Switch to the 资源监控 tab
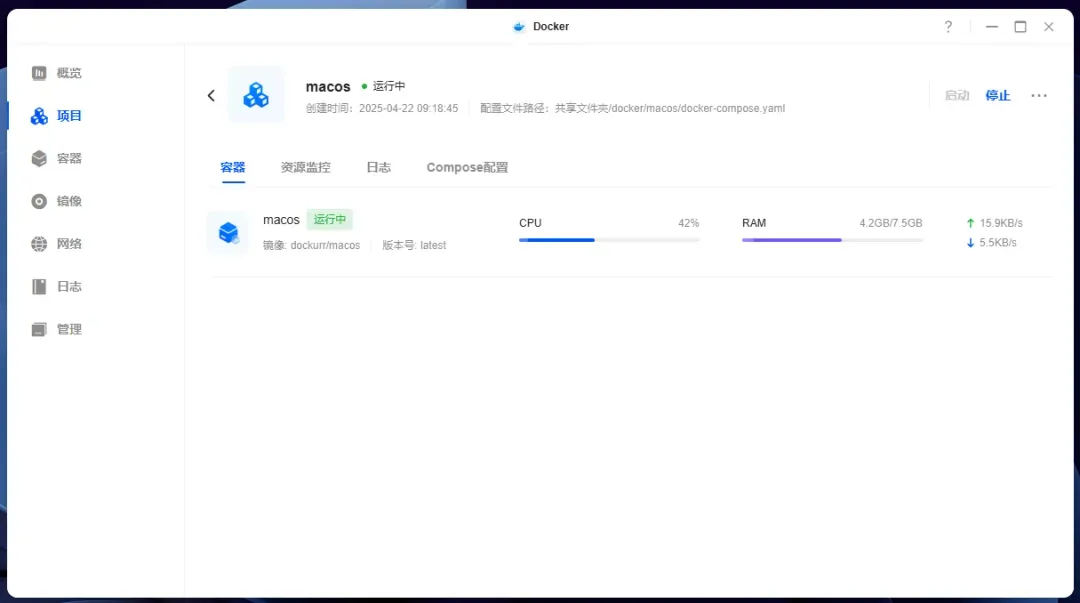1080x603 pixels. (306, 167)
